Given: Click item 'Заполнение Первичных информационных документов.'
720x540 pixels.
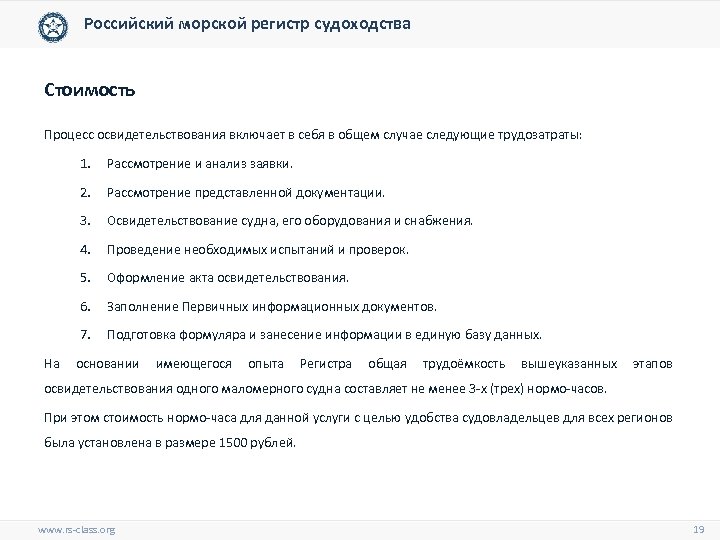Looking at the screenshot, I should pos(272,306).
